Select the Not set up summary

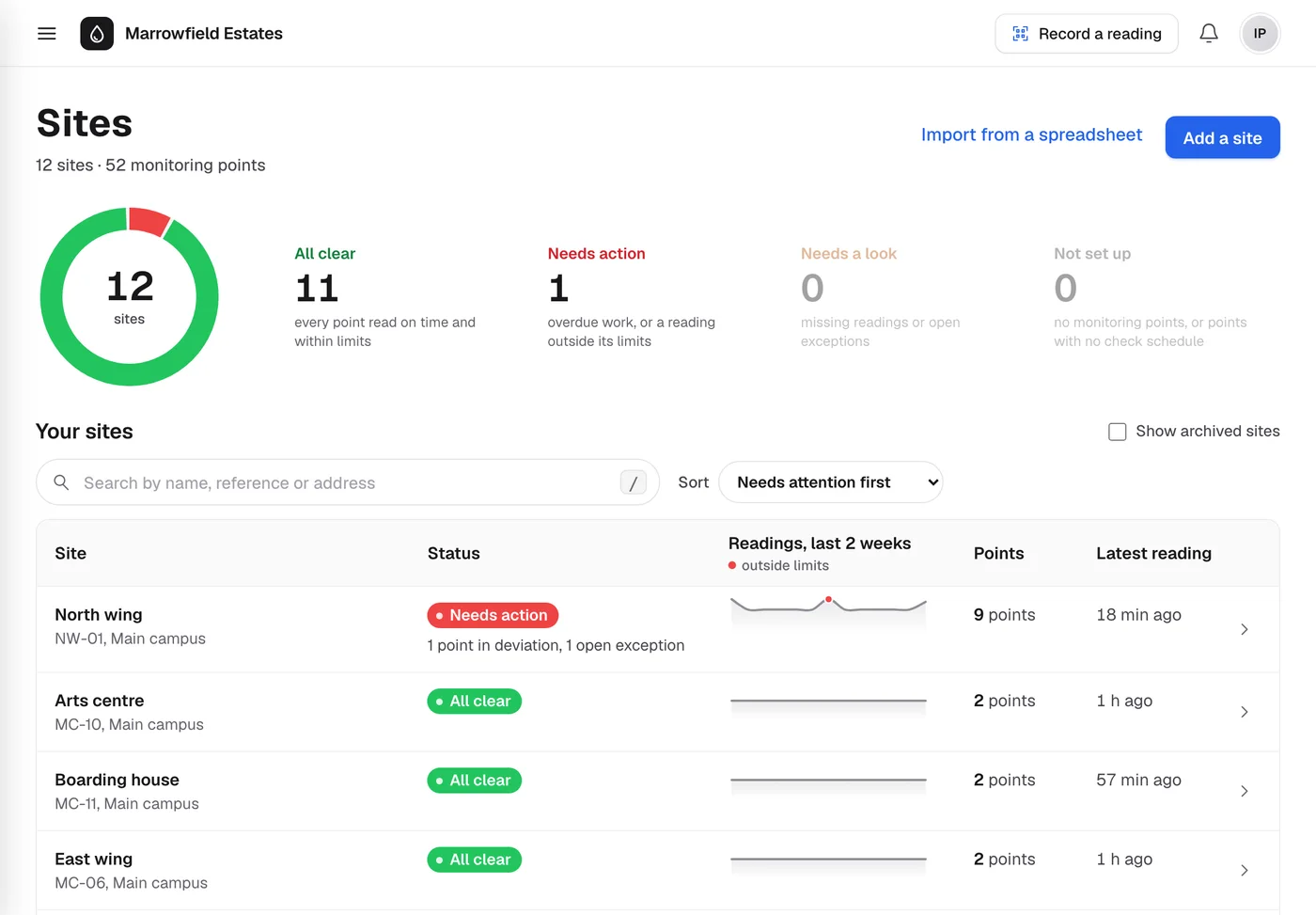pyautogui.click(x=1151, y=297)
